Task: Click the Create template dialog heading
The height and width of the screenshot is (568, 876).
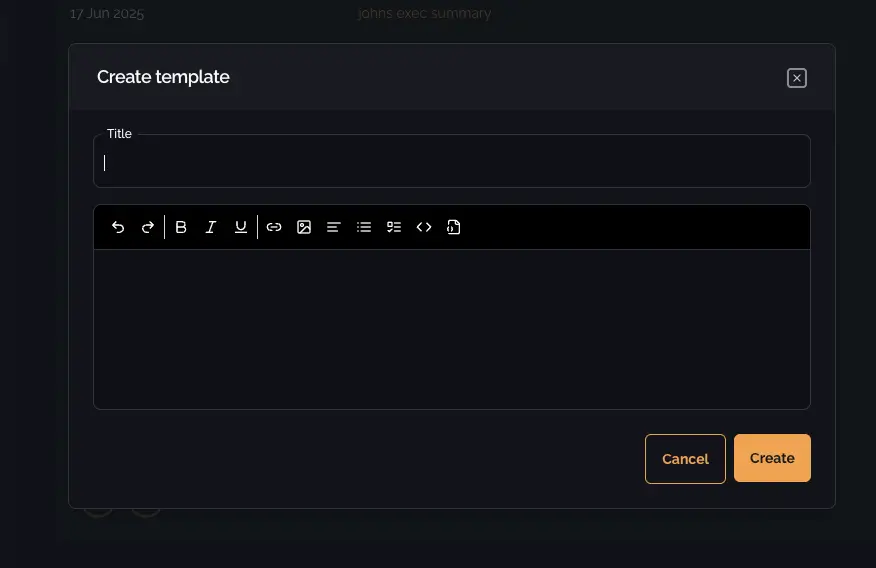Action: point(163,77)
